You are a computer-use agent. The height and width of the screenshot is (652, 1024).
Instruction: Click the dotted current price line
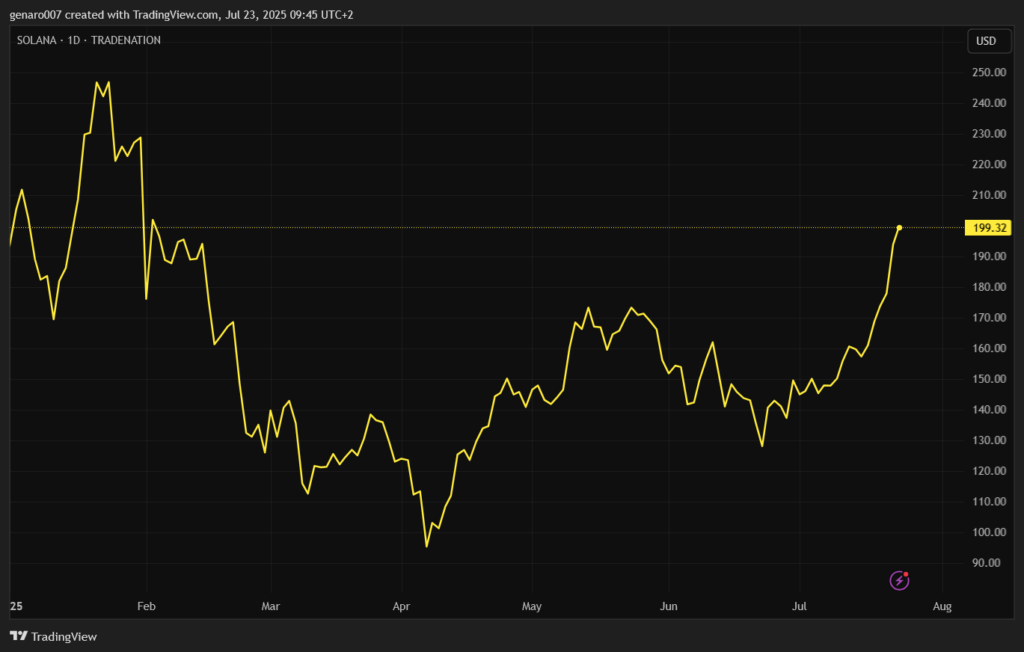500,228
